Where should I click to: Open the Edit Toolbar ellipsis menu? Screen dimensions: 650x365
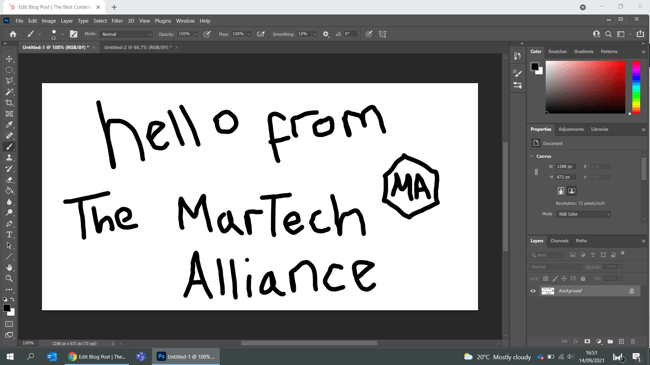click(9, 290)
